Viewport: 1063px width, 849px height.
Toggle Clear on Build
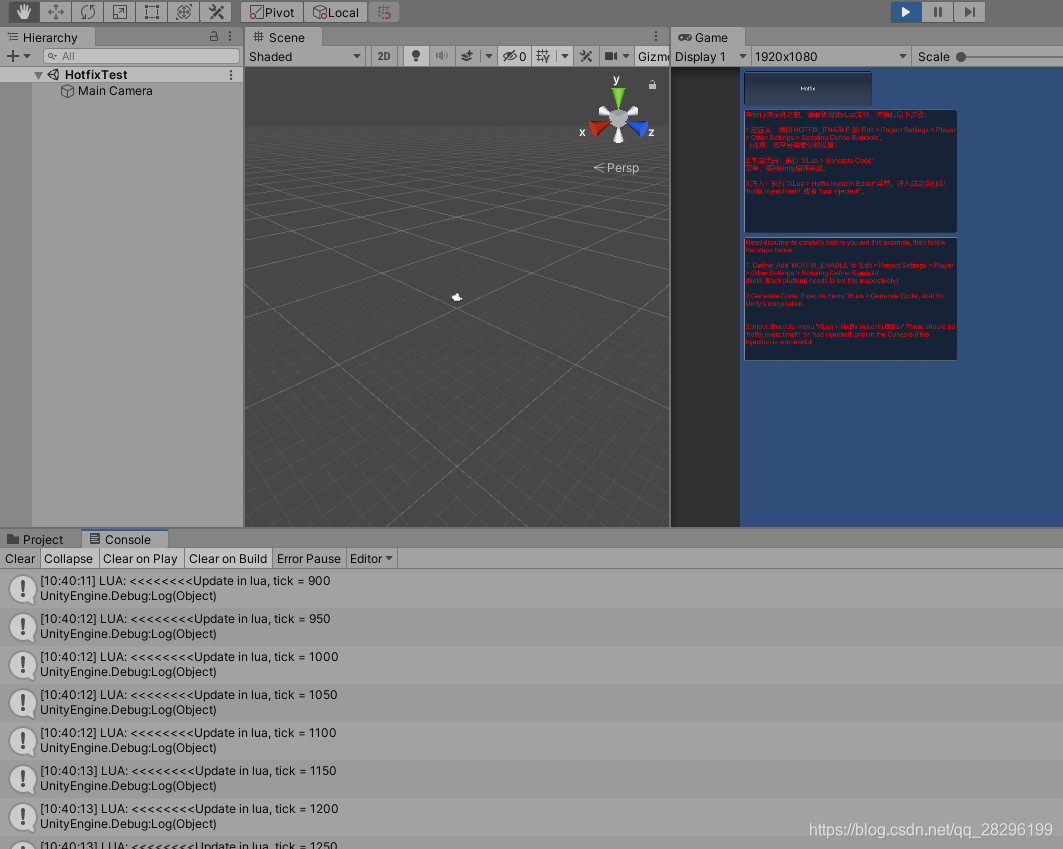pyautogui.click(x=228, y=559)
